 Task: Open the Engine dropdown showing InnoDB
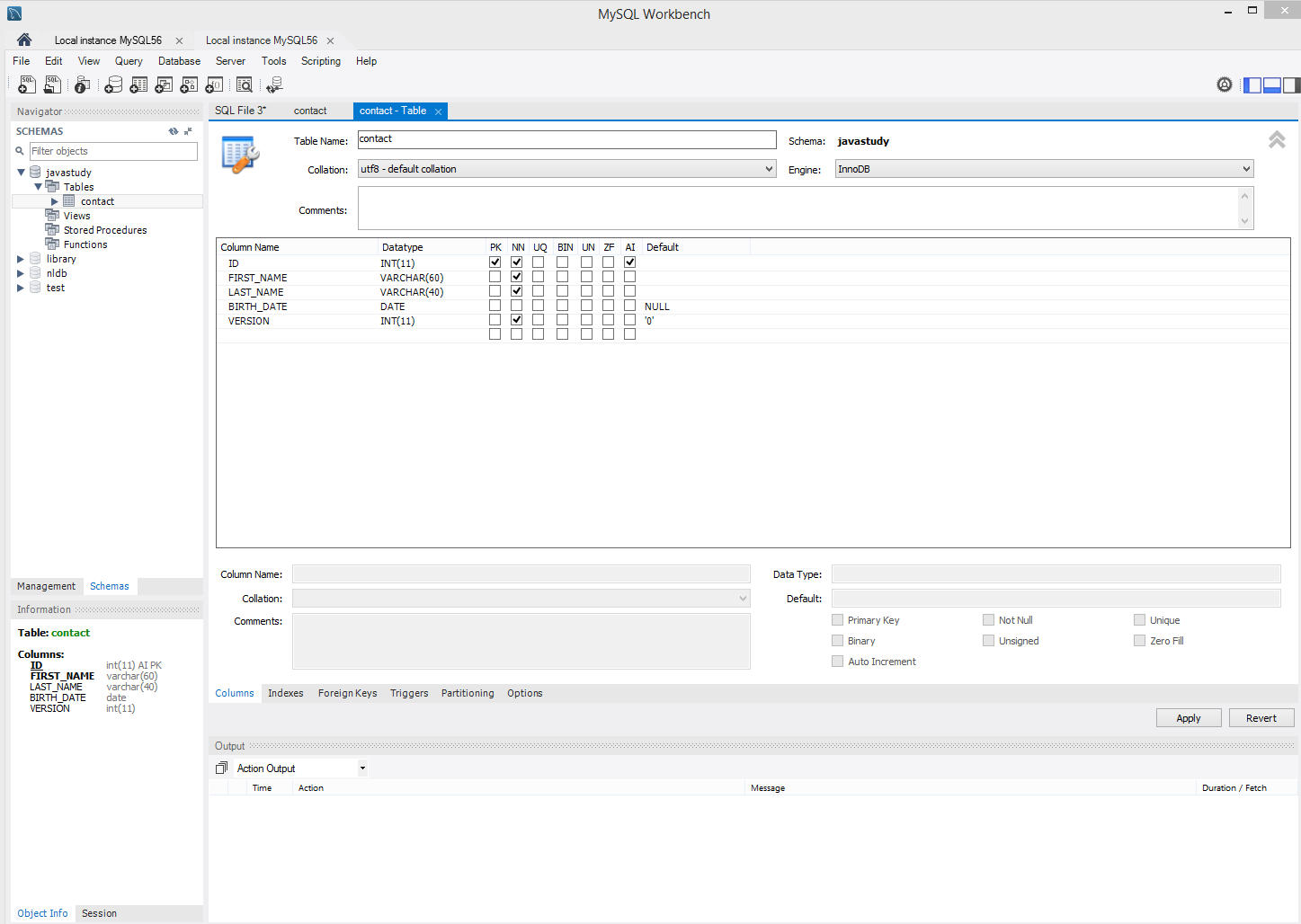(1044, 169)
